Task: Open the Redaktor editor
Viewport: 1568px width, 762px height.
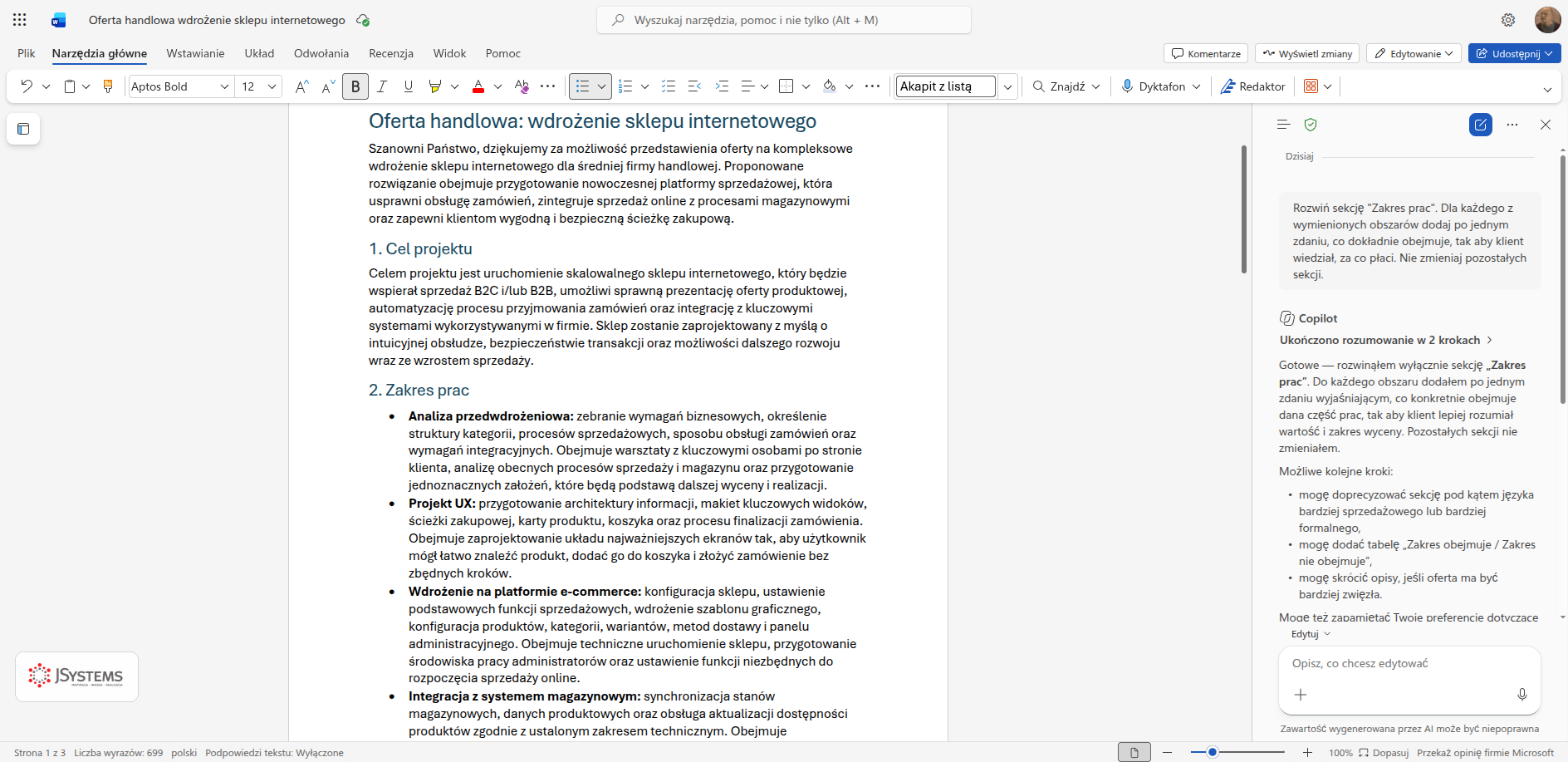Action: [x=1252, y=86]
